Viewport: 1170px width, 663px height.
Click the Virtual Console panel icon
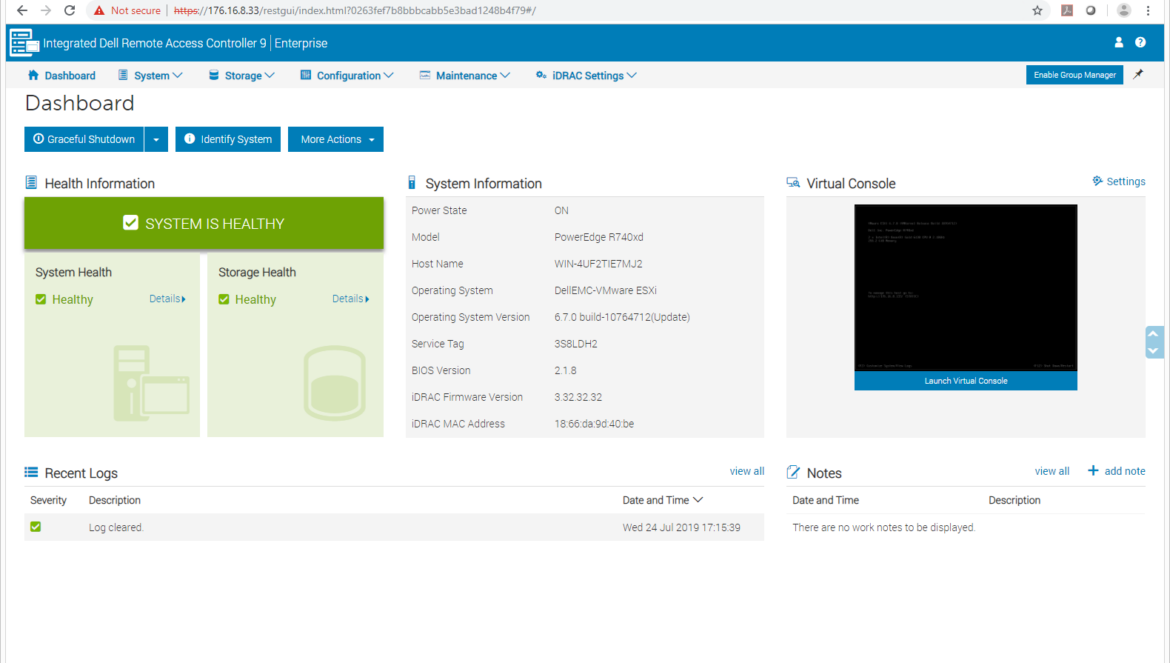pos(793,183)
